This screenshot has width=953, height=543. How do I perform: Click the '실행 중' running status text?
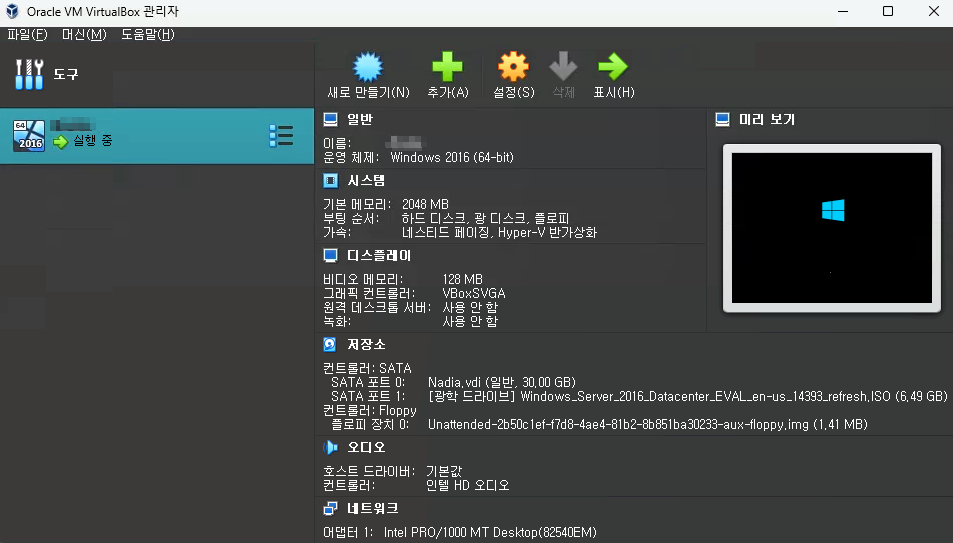[x=92, y=140]
